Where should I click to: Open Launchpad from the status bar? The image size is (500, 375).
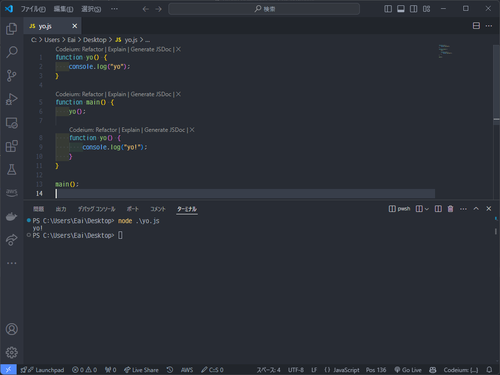pos(42,370)
